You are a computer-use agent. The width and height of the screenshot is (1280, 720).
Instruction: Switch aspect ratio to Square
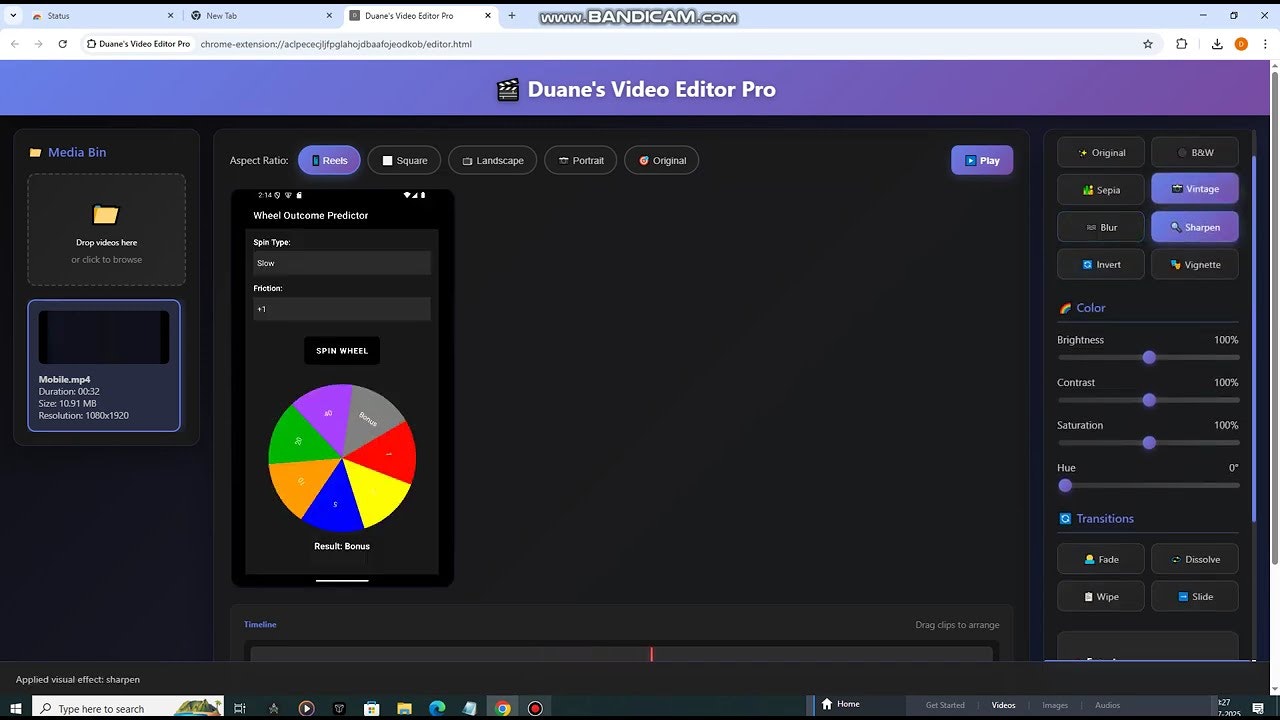[x=404, y=160]
